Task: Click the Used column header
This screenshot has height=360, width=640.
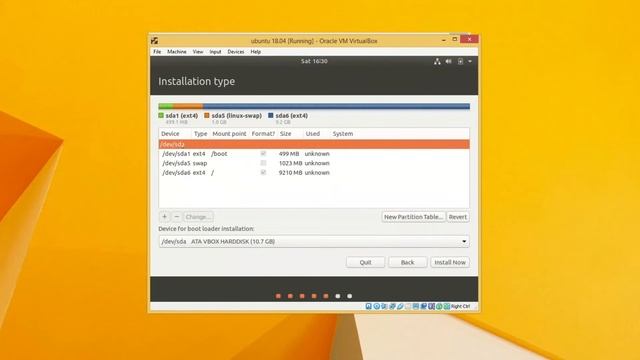Action: pyautogui.click(x=313, y=133)
